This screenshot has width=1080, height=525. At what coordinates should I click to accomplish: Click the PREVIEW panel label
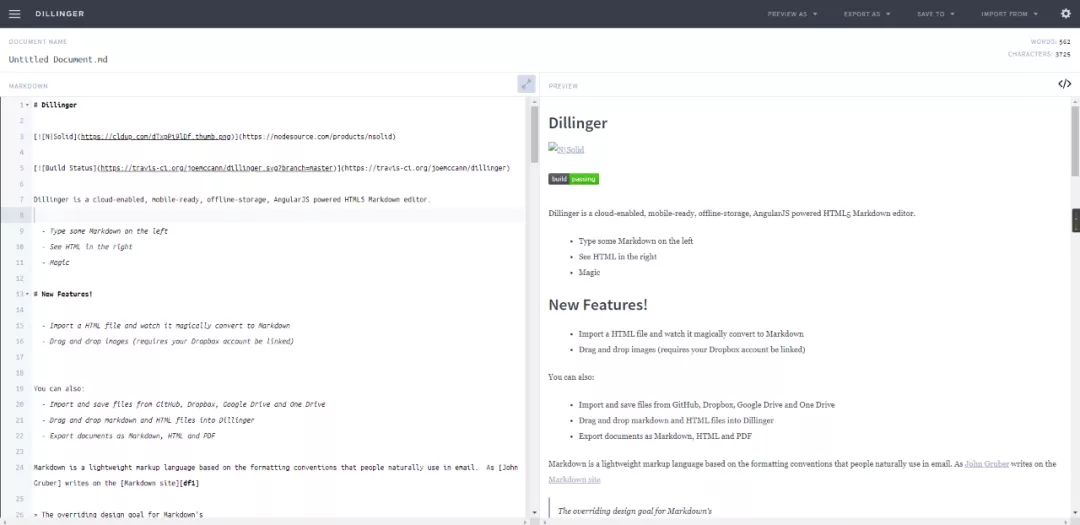click(x=563, y=86)
